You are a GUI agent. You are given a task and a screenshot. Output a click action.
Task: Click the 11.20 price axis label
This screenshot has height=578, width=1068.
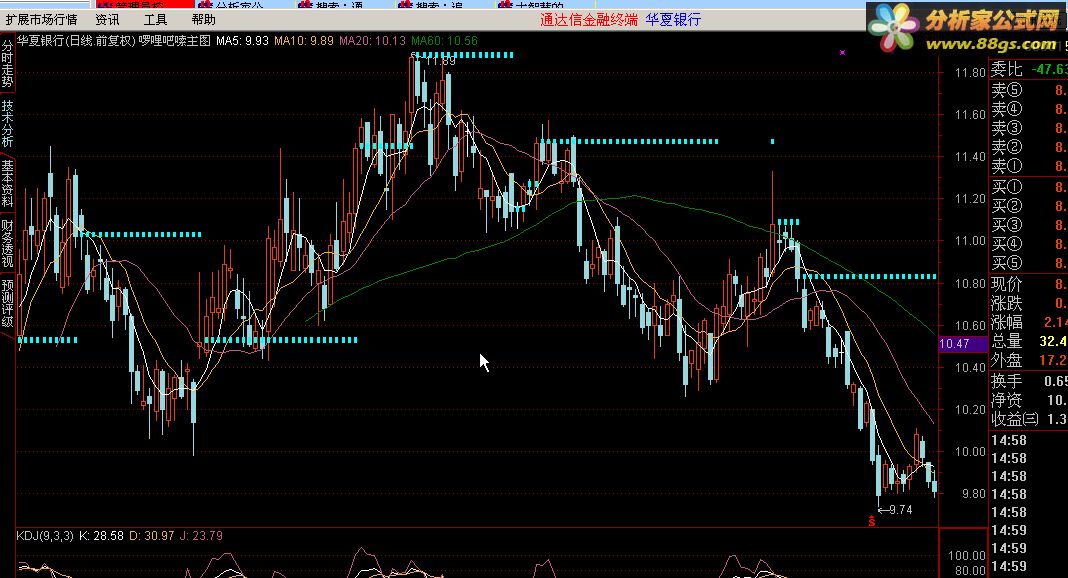[x=970, y=199]
